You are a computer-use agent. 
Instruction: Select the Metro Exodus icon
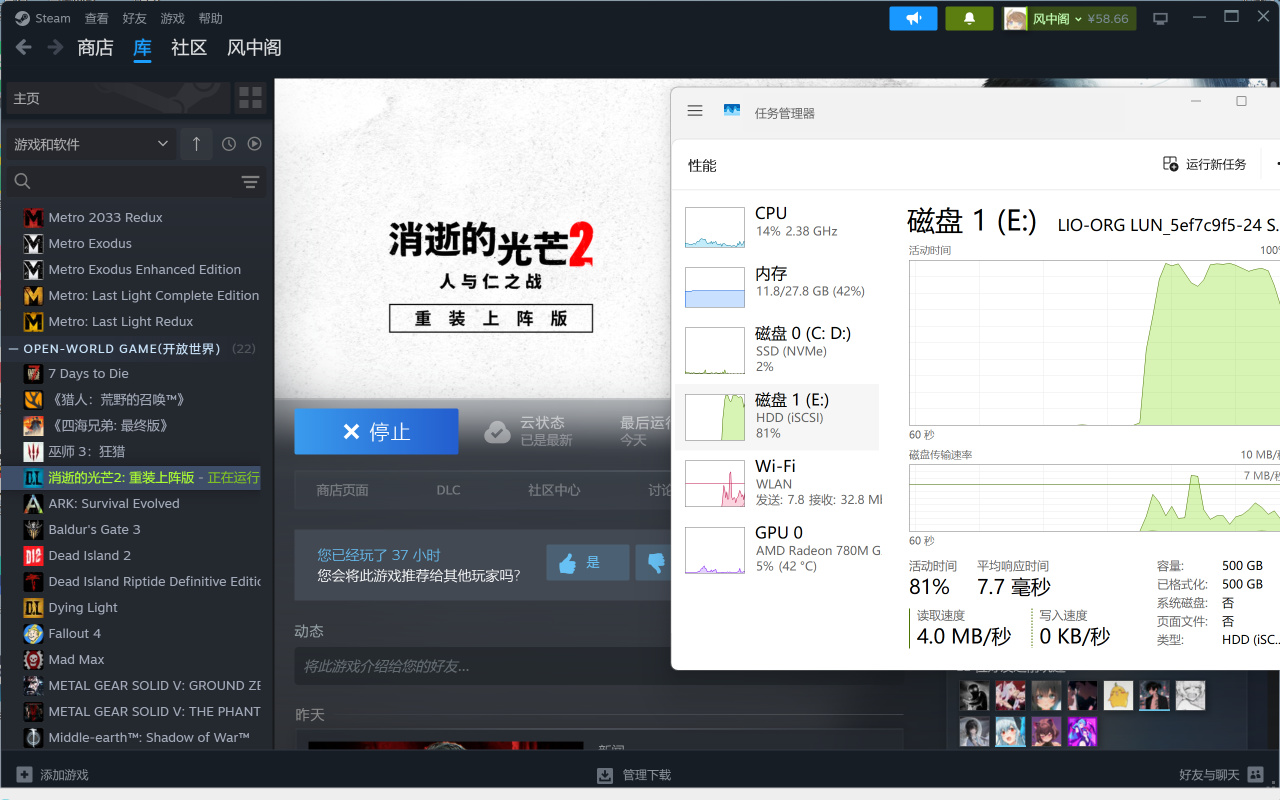[33, 243]
